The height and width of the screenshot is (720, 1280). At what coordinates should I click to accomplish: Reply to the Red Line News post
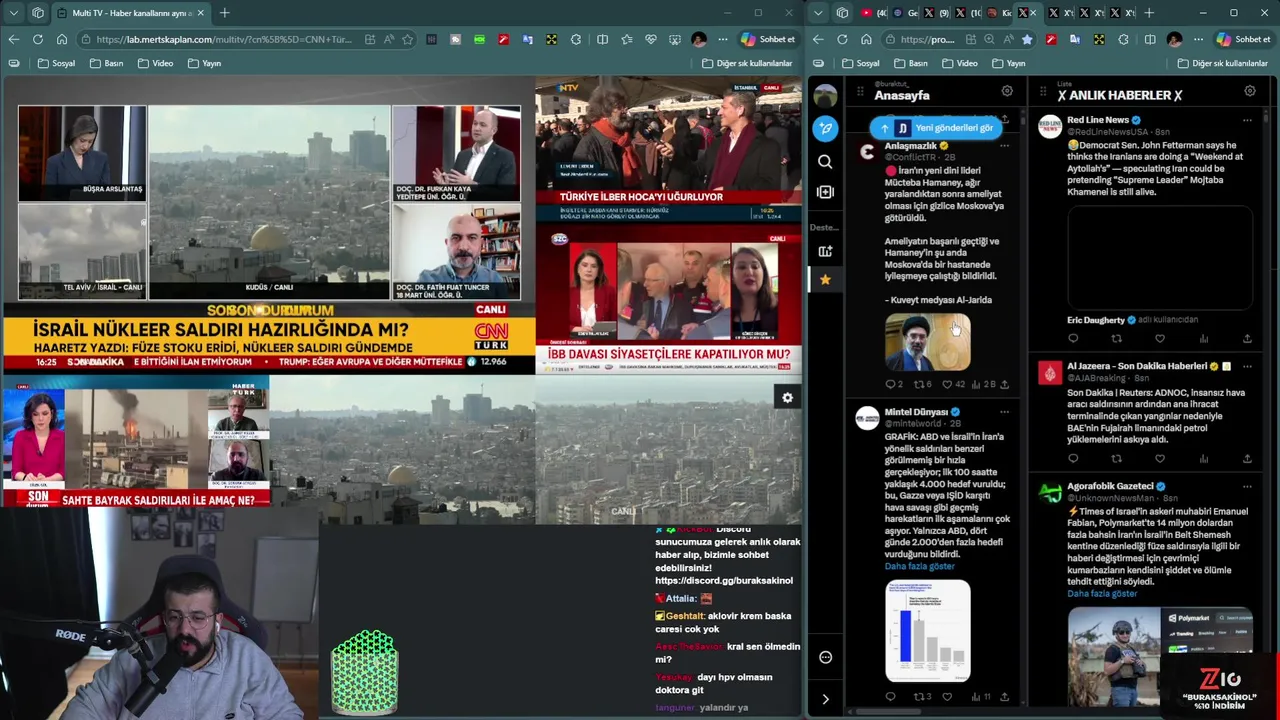[1073, 338]
